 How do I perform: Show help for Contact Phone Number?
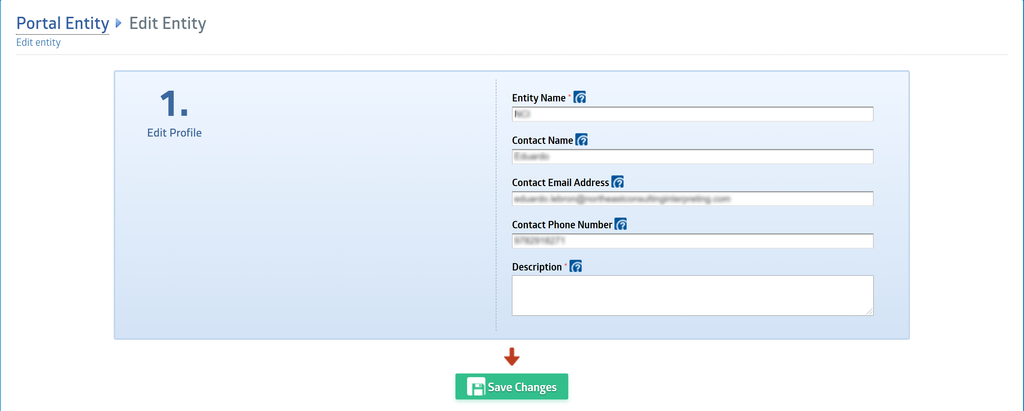pyautogui.click(x=620, y=225)
